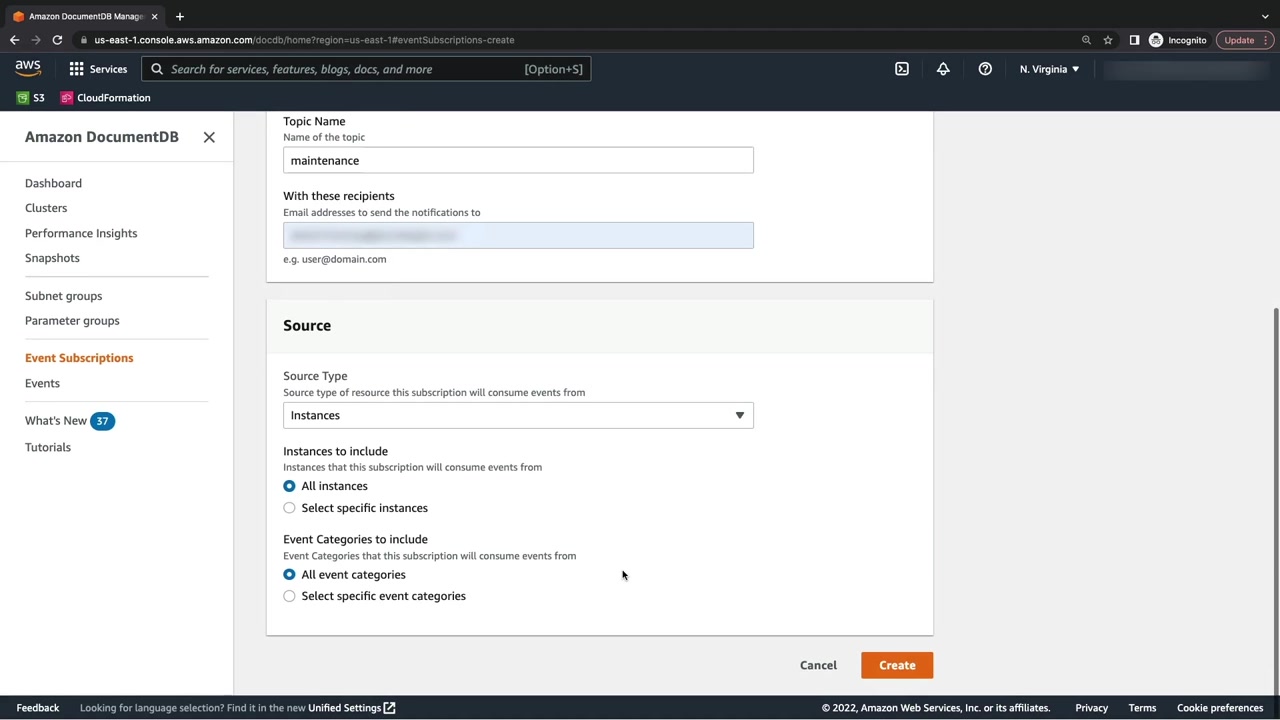Focus the AWS services search box

(x=366, y=69)
